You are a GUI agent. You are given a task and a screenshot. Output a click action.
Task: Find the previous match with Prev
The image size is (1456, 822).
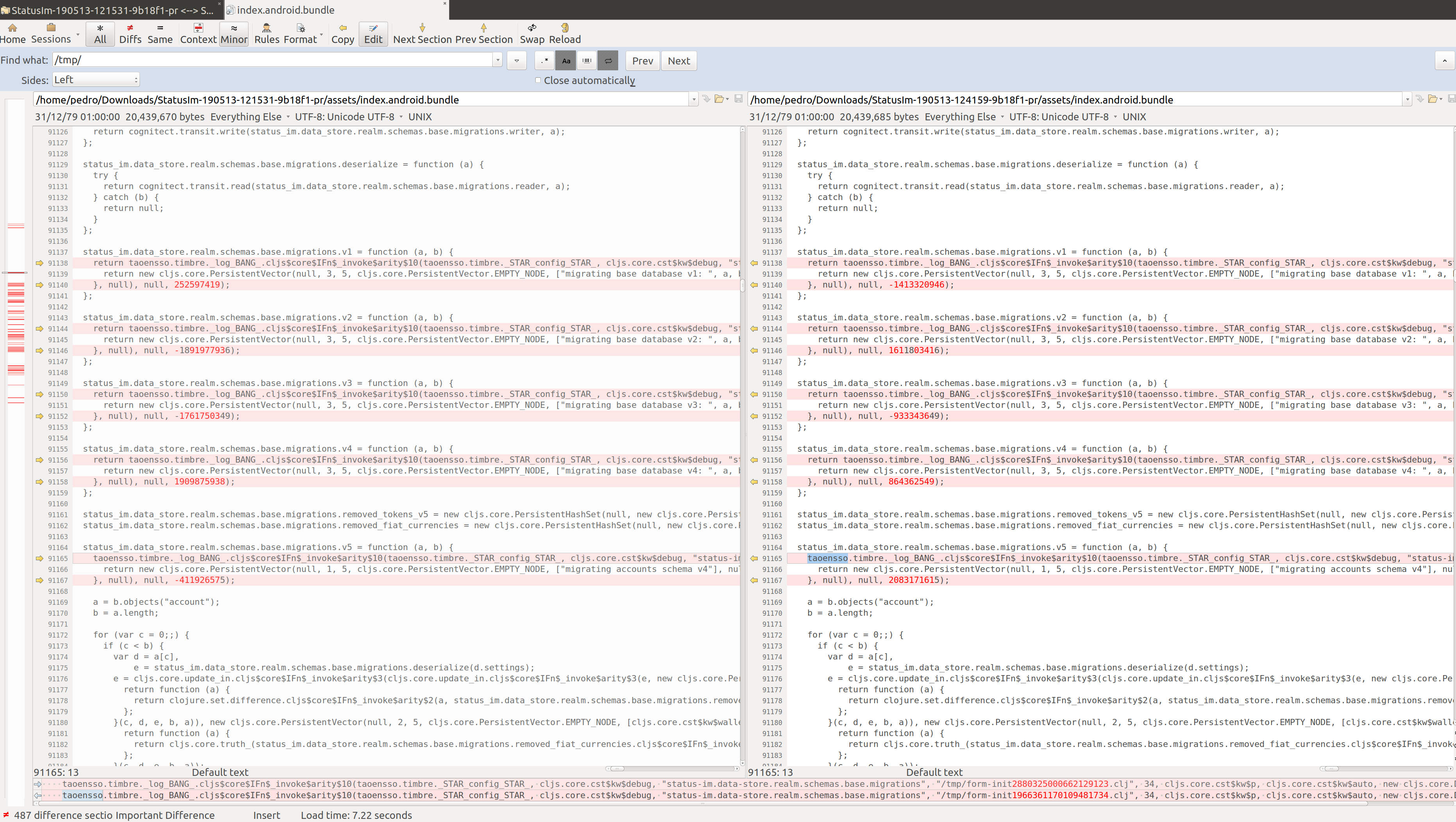pos(643,61)
